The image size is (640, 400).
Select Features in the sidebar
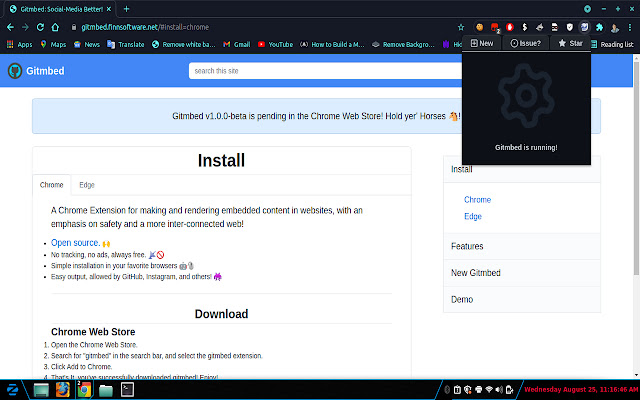click(x=522, y=246)
